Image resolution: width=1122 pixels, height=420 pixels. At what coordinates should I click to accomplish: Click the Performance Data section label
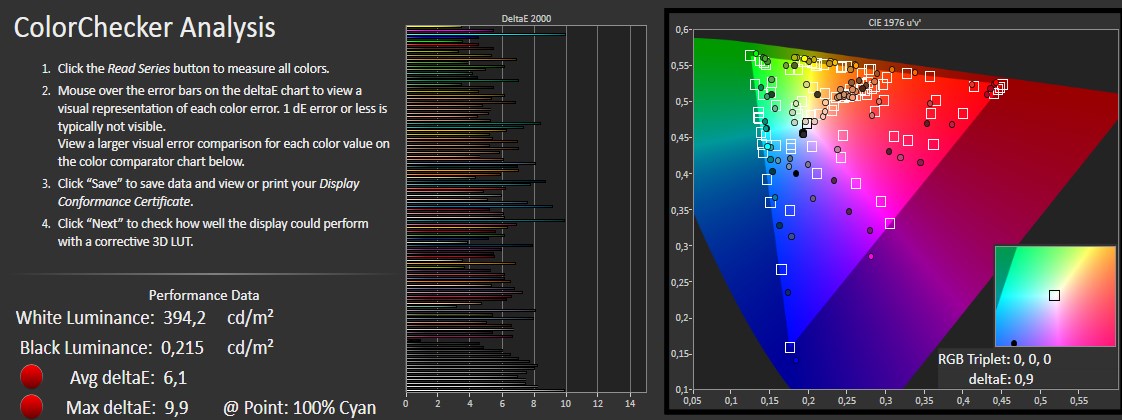pos(204,295)
